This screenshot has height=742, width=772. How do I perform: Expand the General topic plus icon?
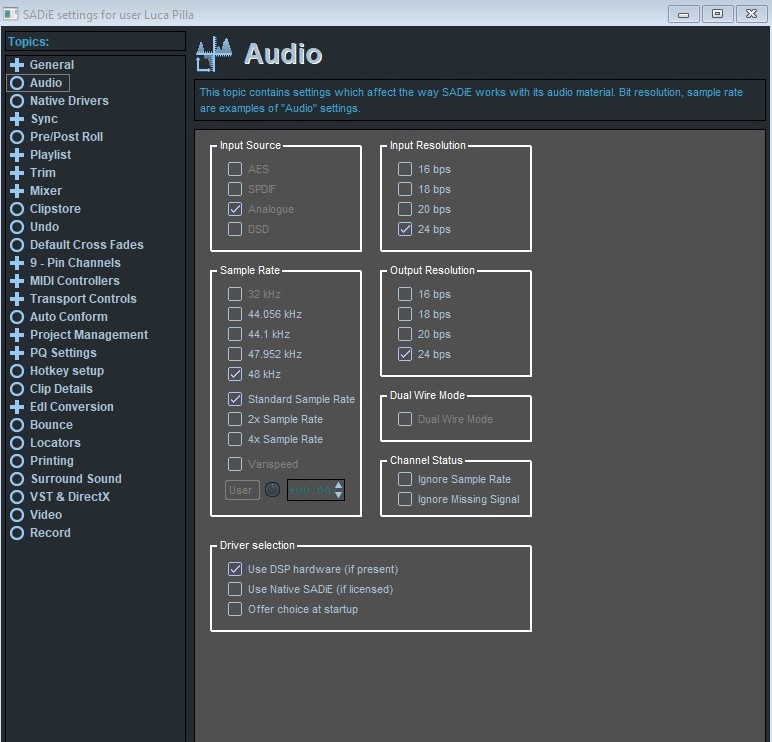(x=17, y=65)
